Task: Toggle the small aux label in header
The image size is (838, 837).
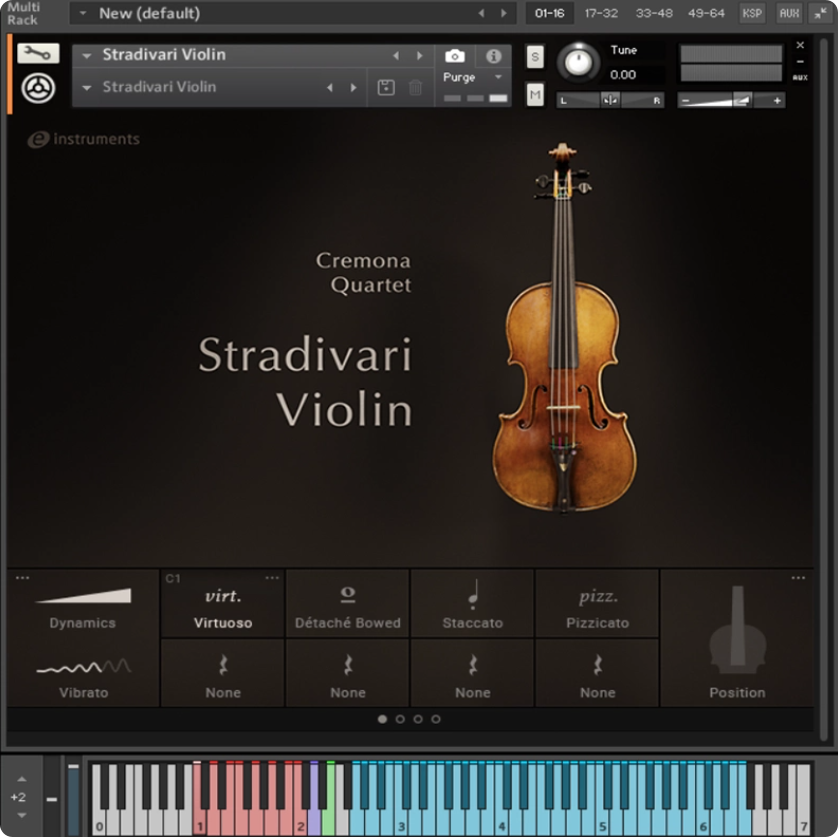Action: [800, 78]
